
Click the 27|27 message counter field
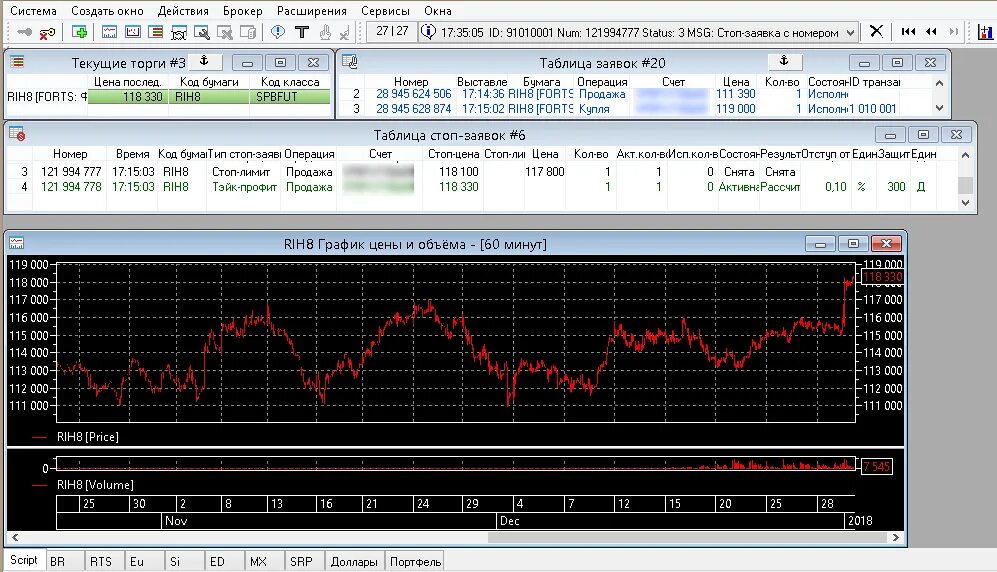point(392,31)
